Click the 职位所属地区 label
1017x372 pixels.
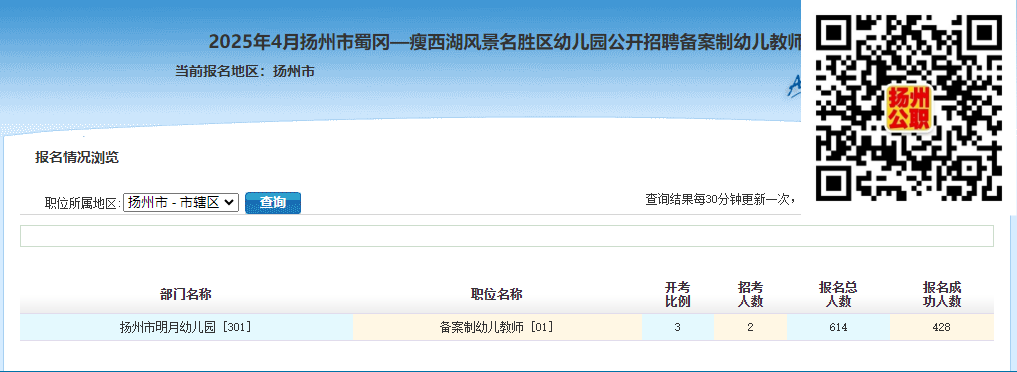pos(83,203)
